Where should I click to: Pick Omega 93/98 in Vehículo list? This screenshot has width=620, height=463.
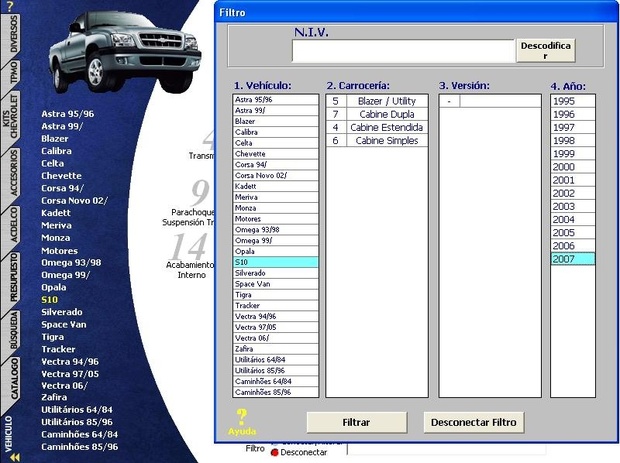coord(276,229)
